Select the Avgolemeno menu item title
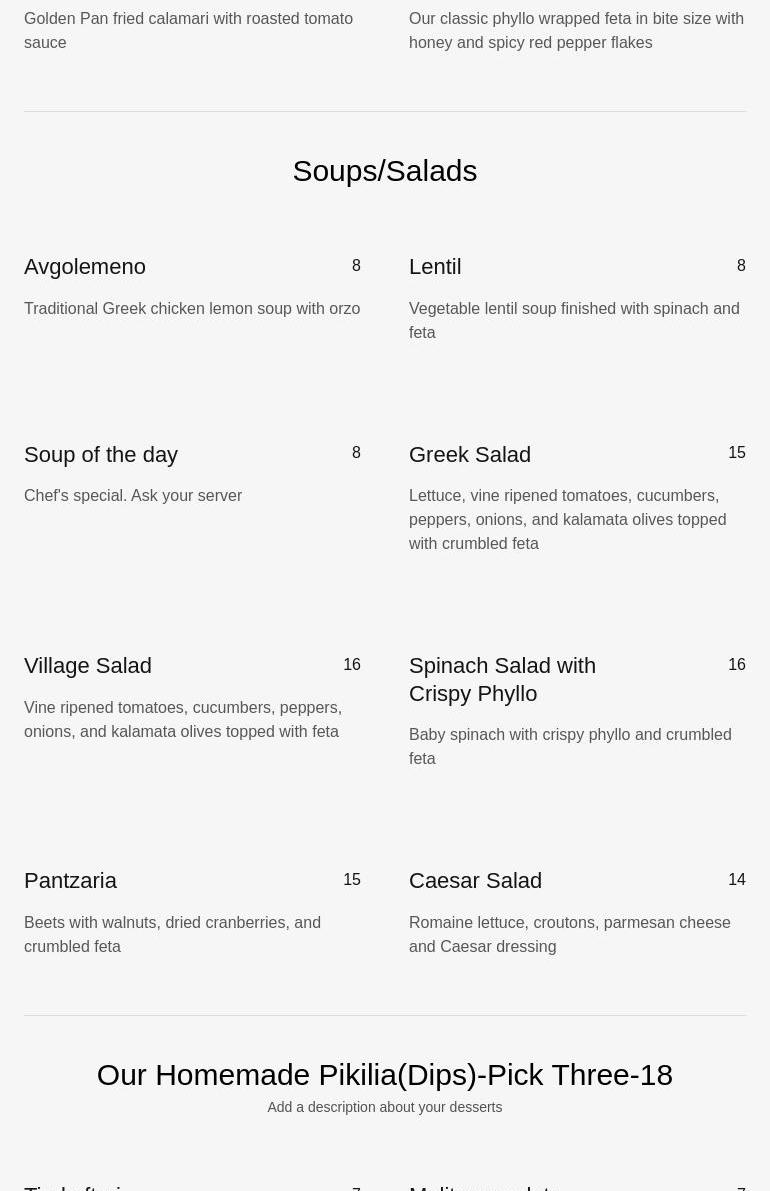 85,267
